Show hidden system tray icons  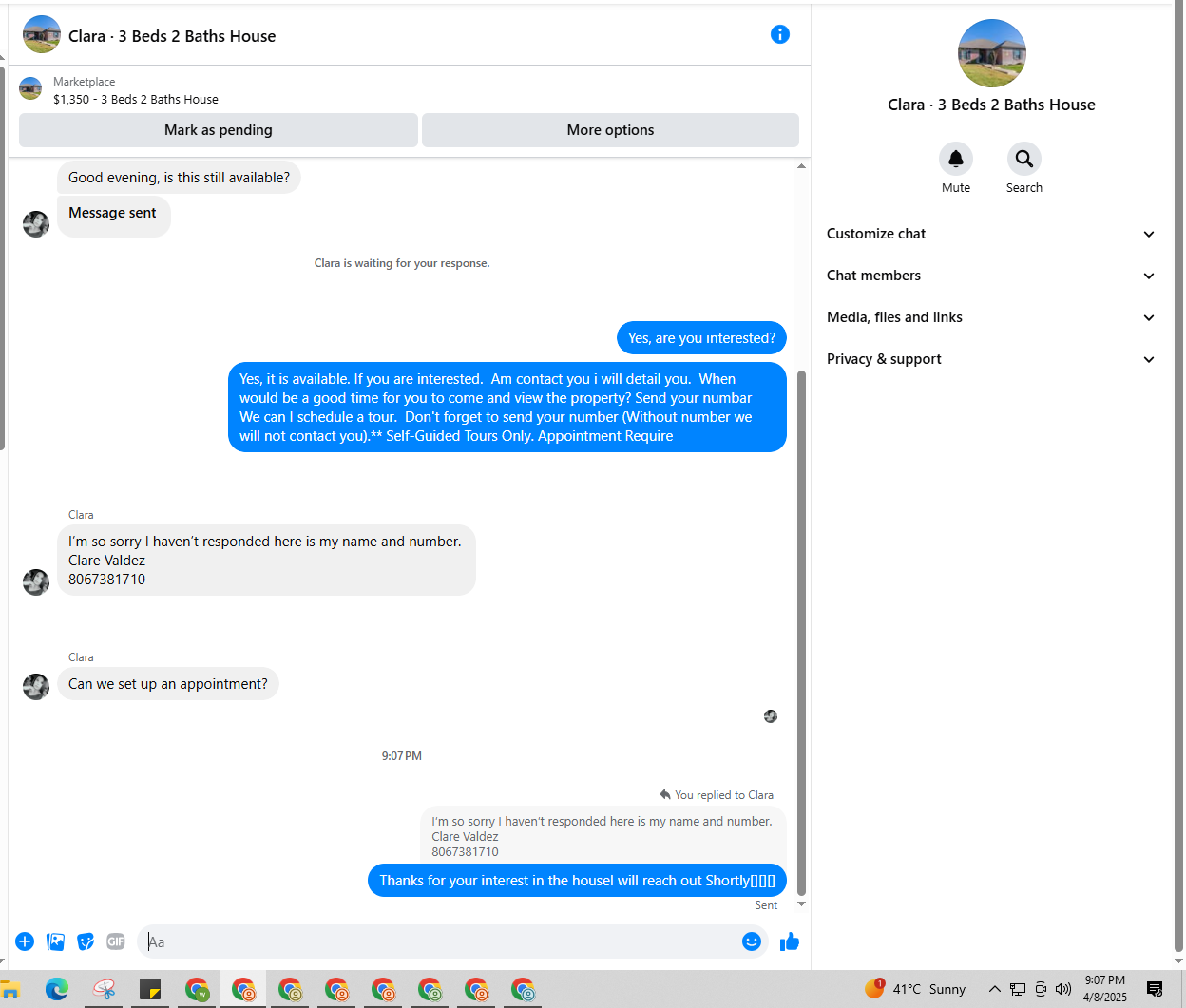coord(994,989)
